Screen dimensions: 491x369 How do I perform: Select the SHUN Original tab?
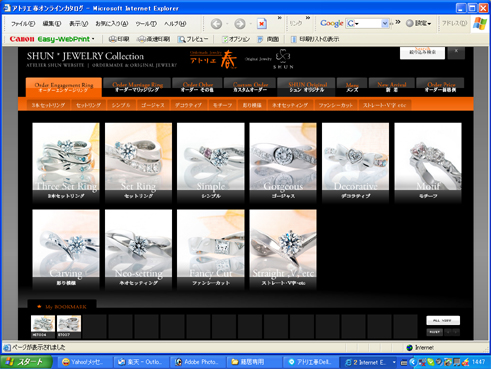(x=307, y=87)
